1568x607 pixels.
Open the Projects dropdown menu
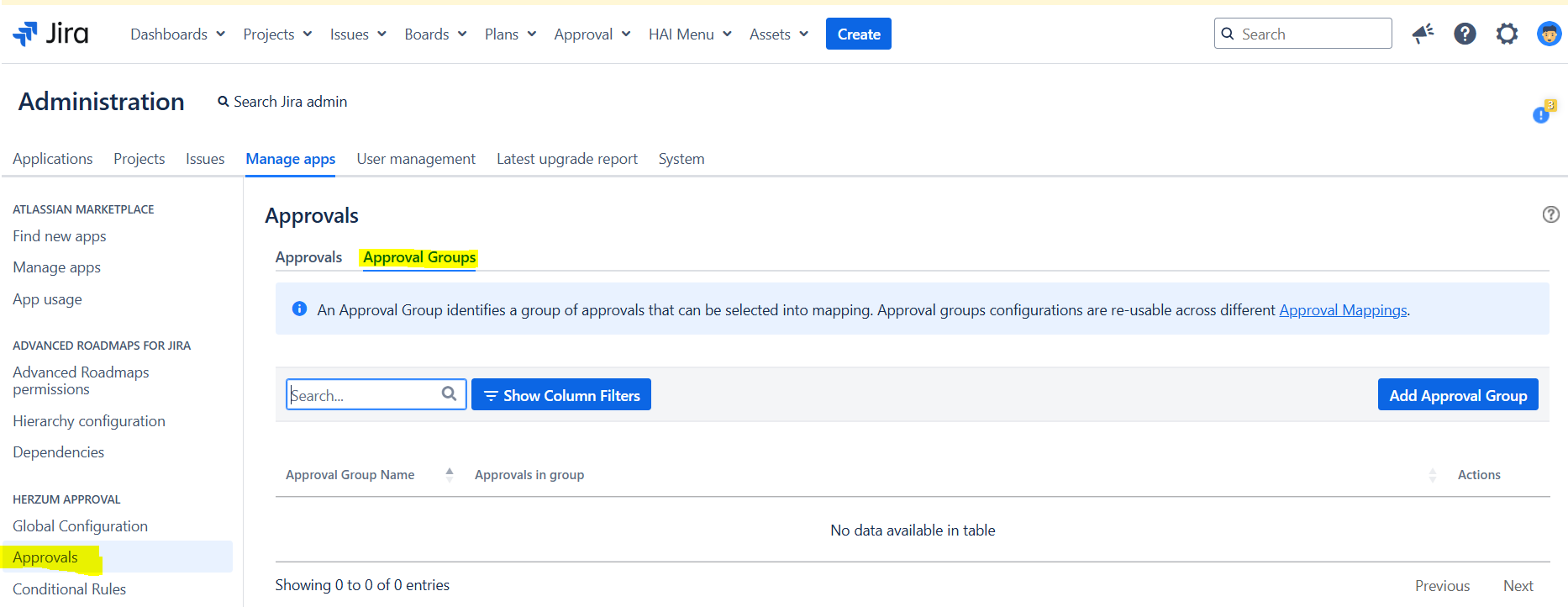277,34
